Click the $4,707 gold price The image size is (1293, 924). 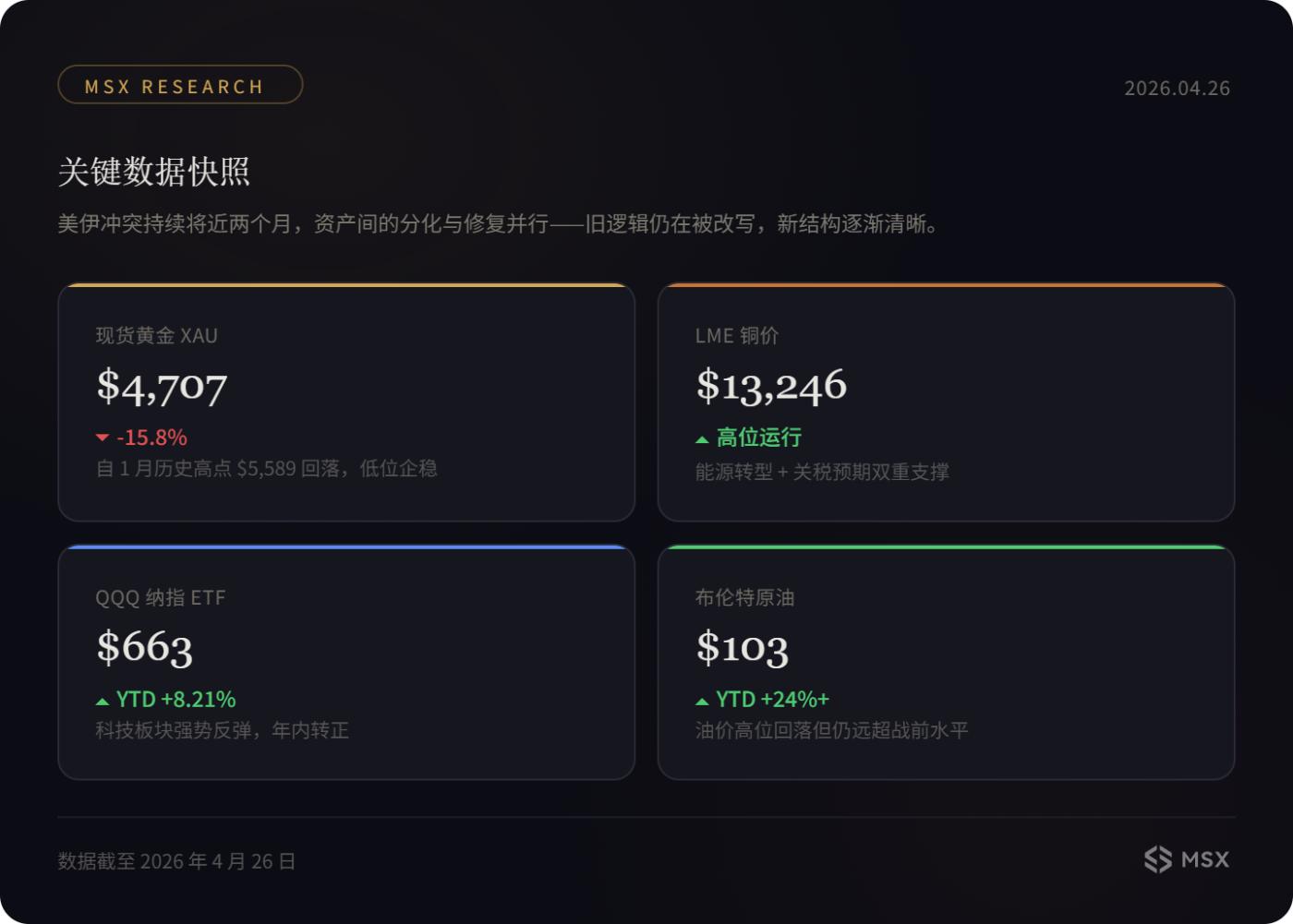click(162, 386)
